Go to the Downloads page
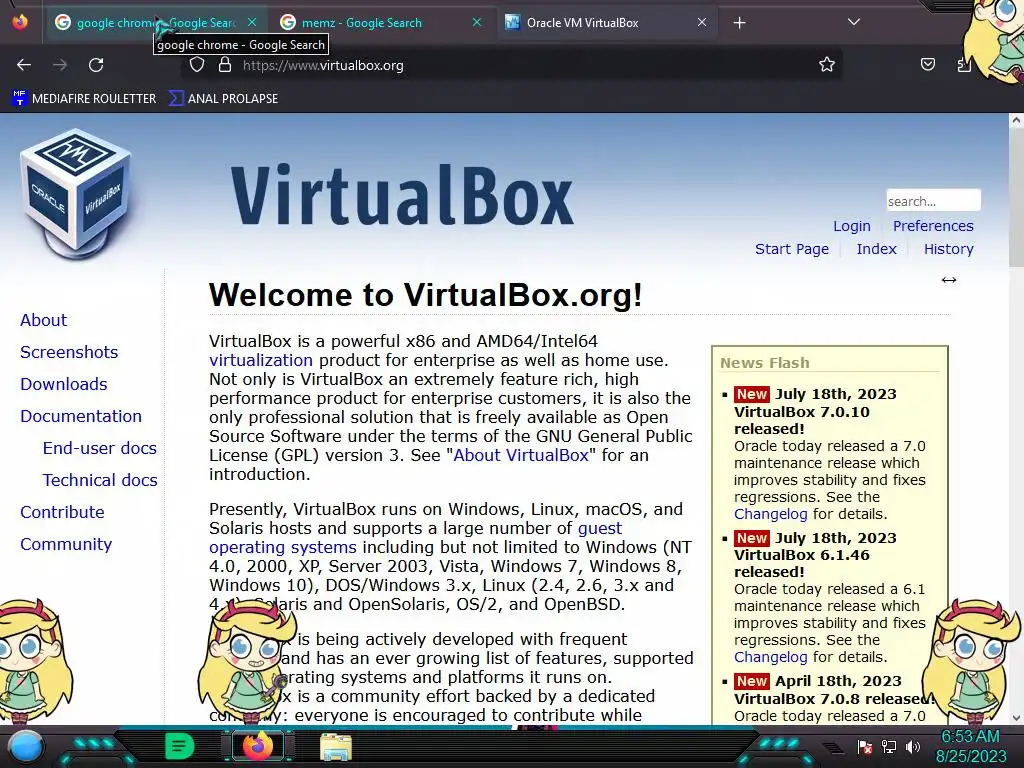 63,384
